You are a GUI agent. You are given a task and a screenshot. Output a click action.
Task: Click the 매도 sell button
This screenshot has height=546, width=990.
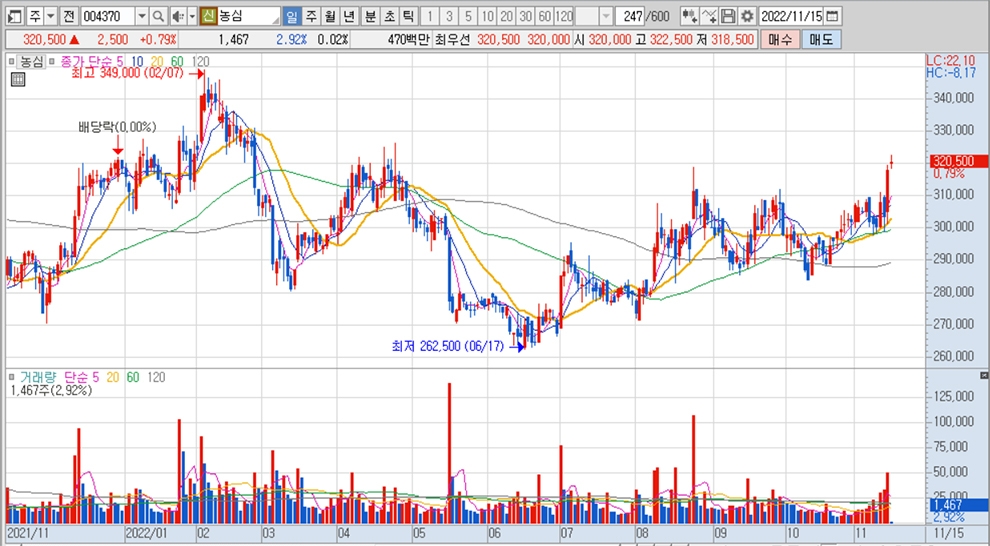pos(821,39)
